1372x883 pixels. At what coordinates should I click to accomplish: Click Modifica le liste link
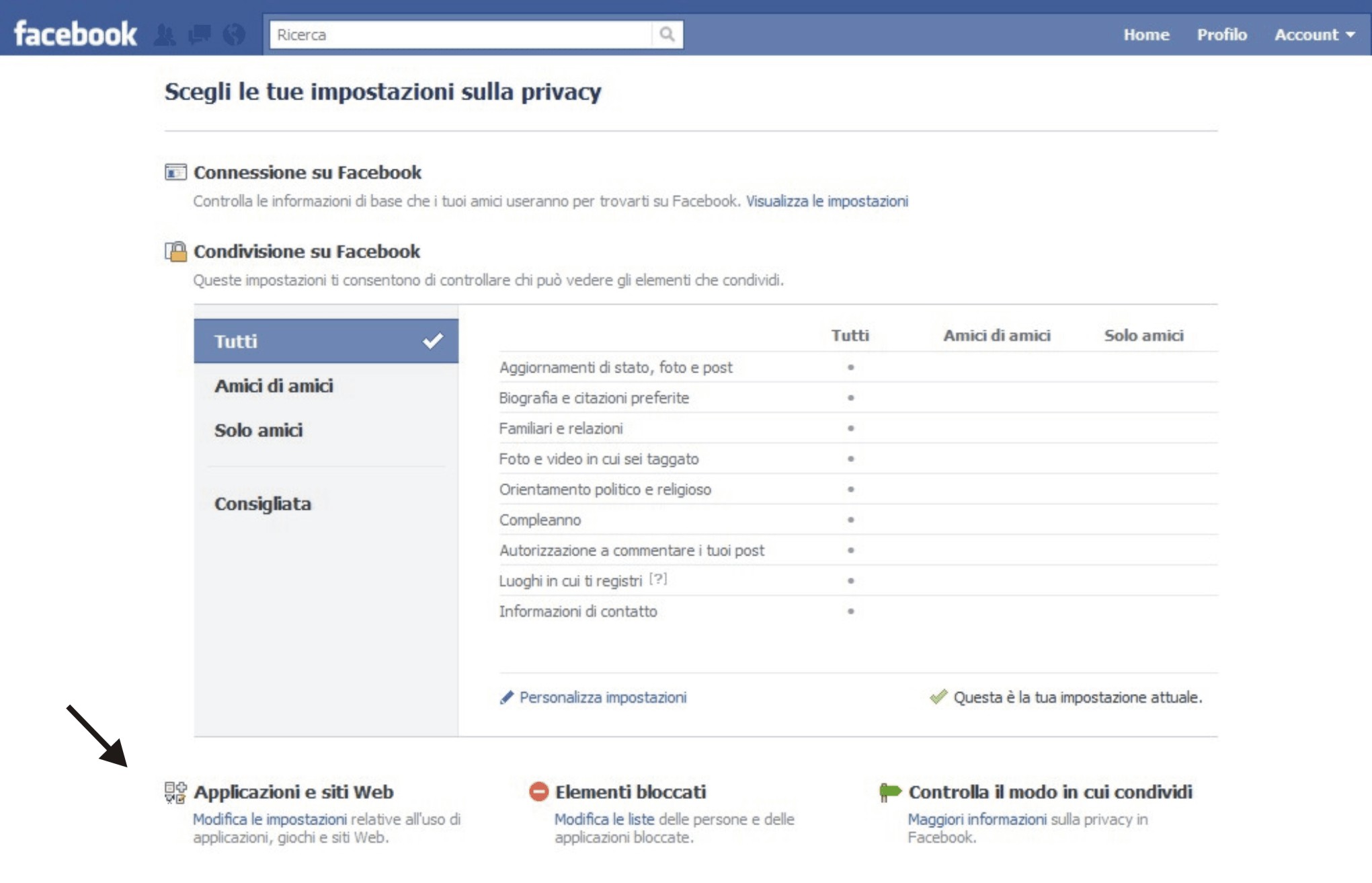[604, 819]
